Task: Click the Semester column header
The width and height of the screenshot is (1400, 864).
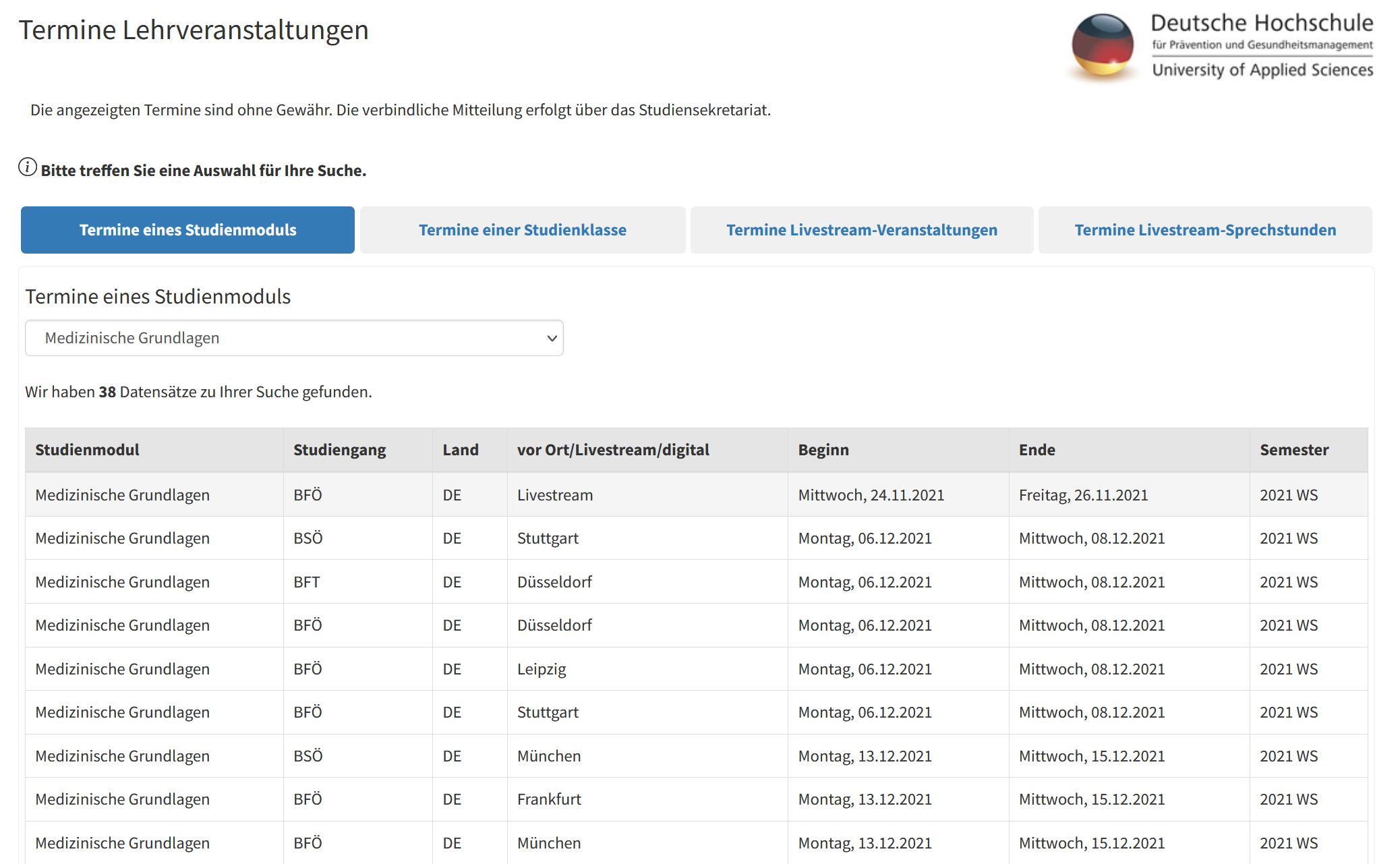Action: click(1293, 450)
